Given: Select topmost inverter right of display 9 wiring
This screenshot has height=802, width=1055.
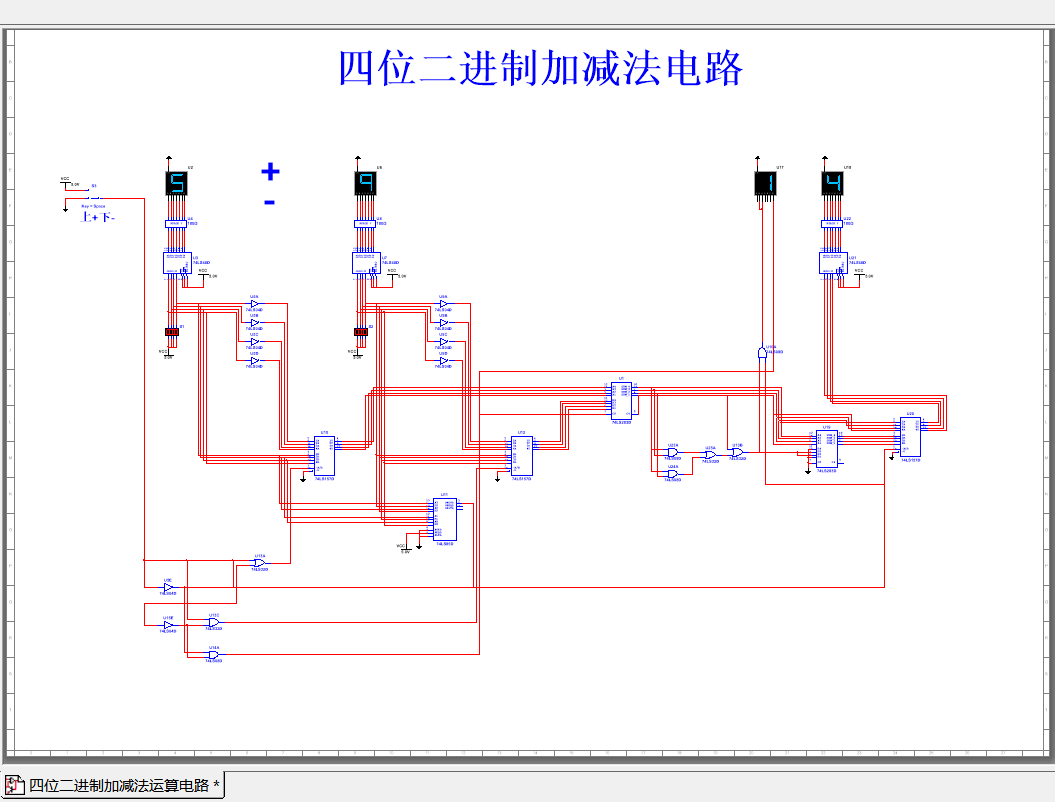Looking at the screenshot, I should [x=444, y=304].
